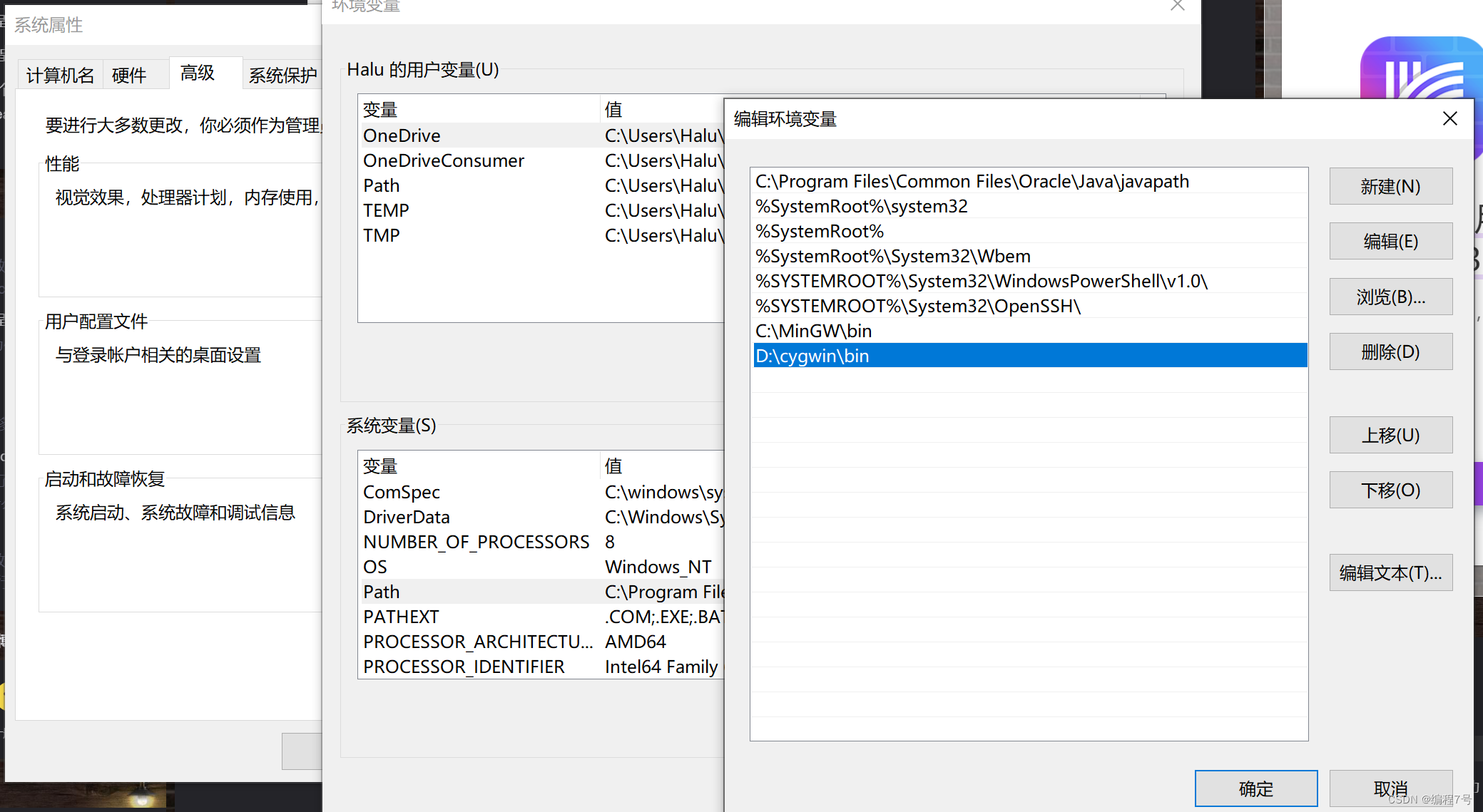Viewport: 1483px width, 812px height.
Task: Close the 环境变量 window
Action: pyautogui.click(x=1178, y=6)
